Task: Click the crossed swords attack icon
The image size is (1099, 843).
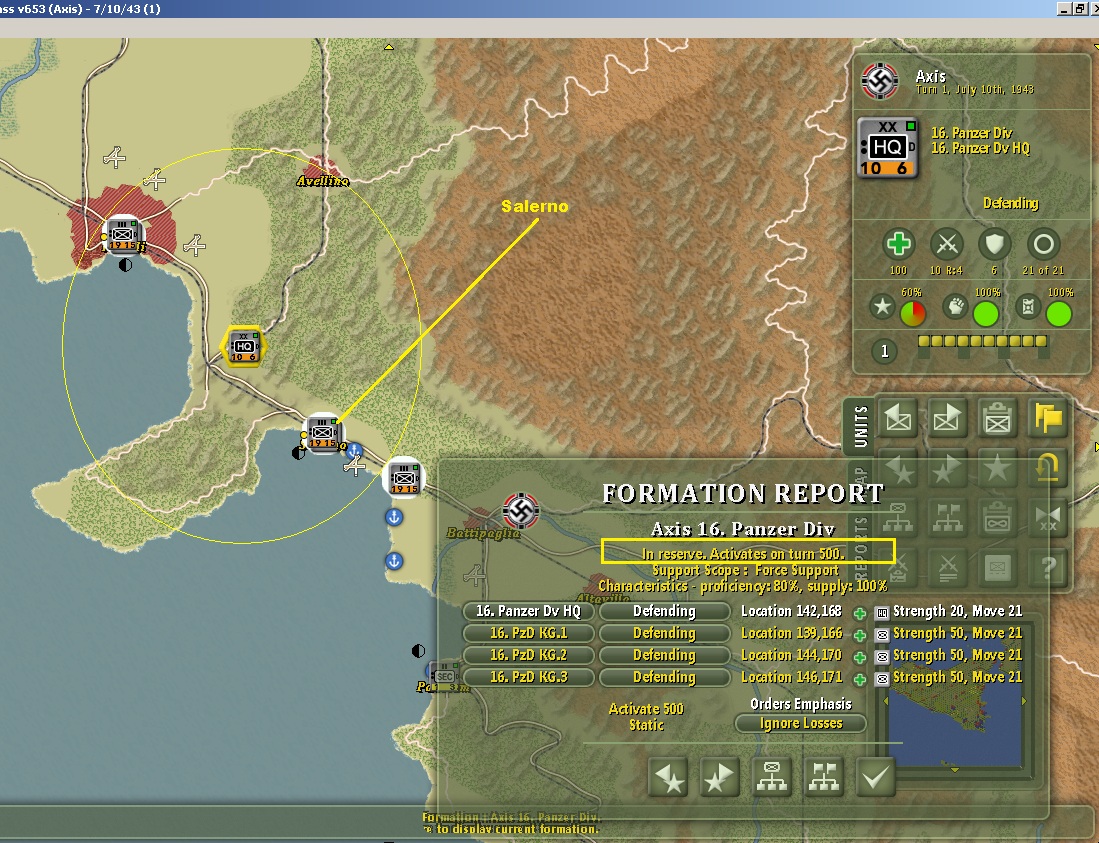Action: click(x=946, y=245)
